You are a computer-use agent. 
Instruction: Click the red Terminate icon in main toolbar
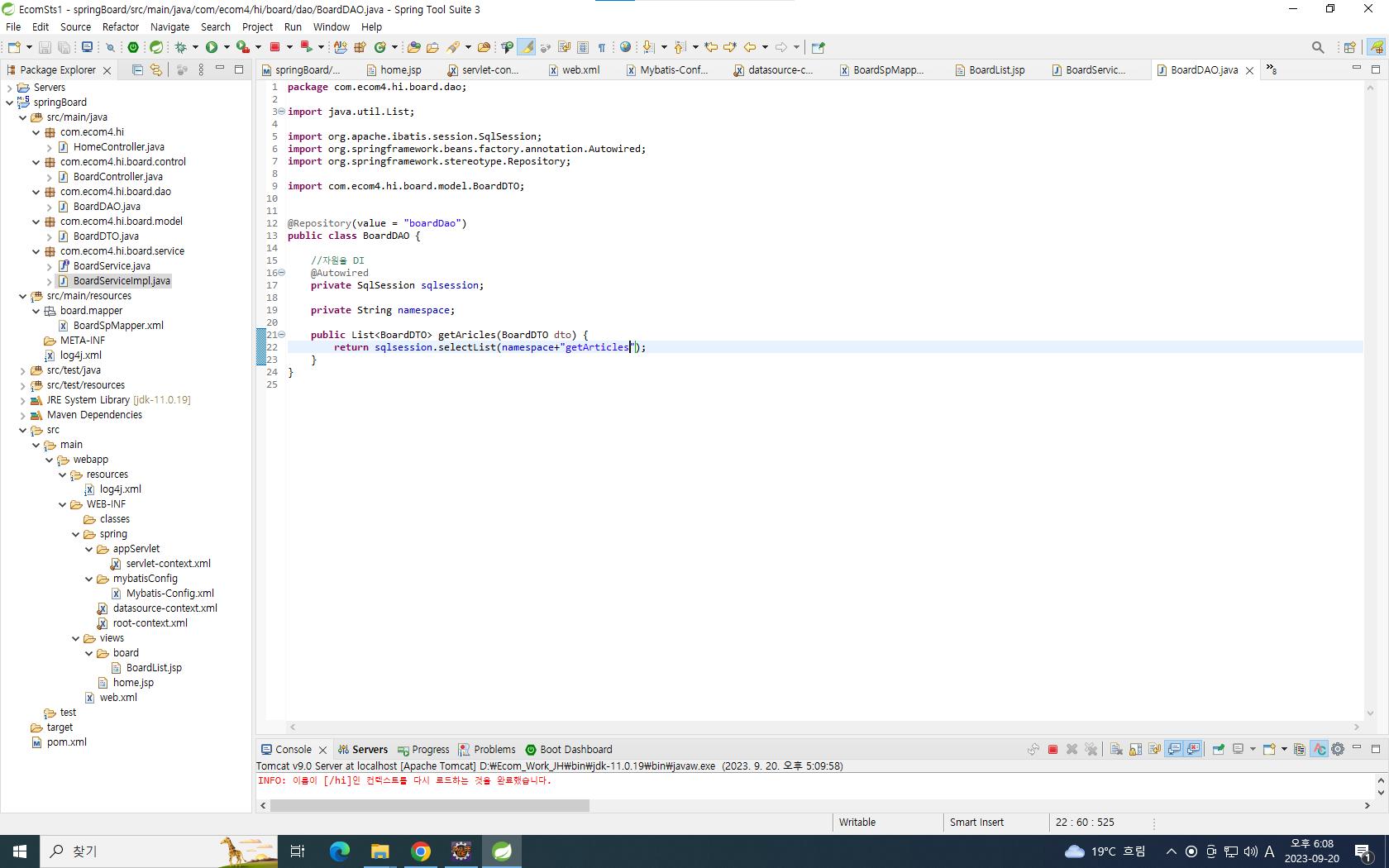coord(275,47)
